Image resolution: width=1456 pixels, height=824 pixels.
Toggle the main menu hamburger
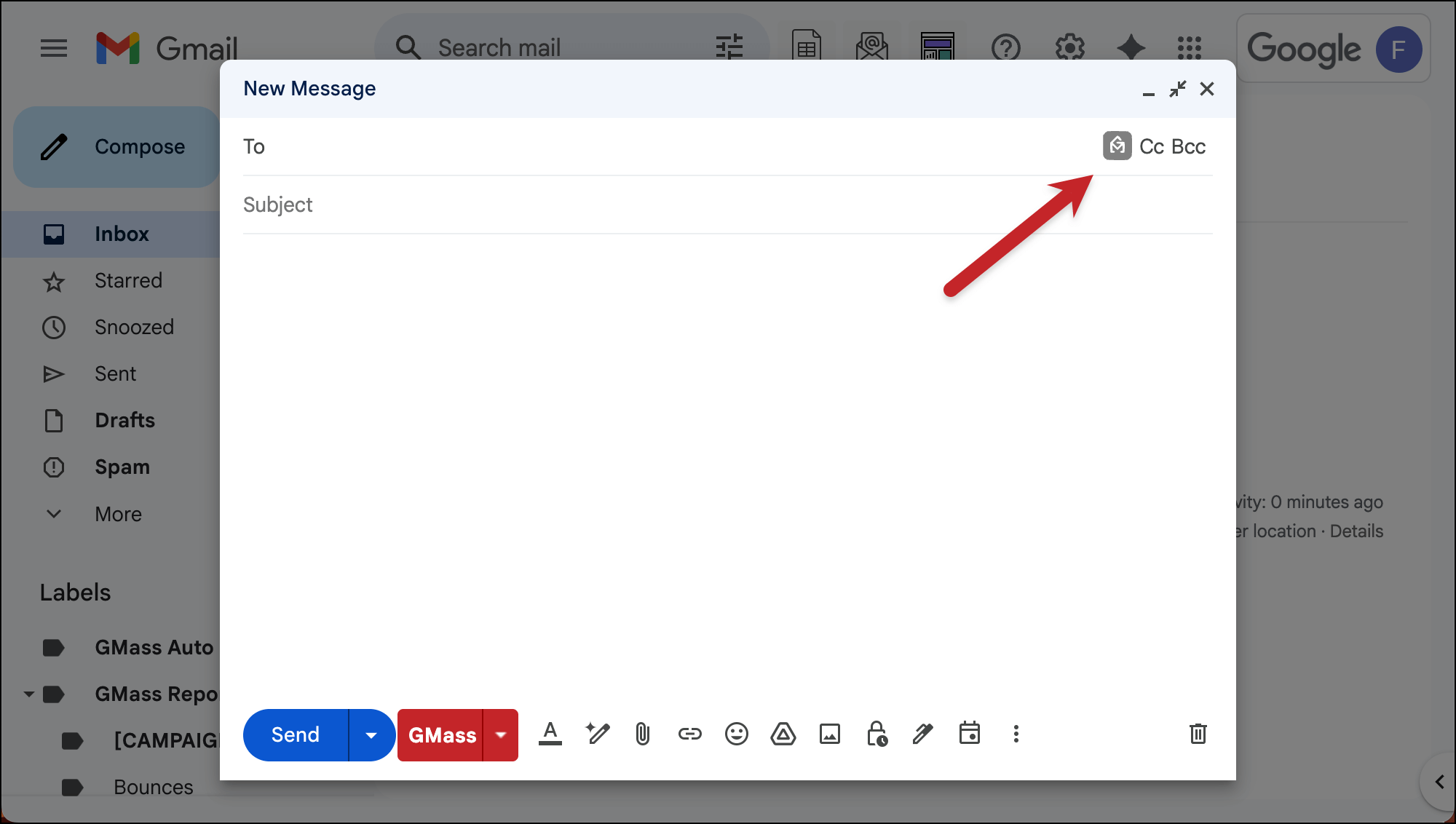click(54, 49)
